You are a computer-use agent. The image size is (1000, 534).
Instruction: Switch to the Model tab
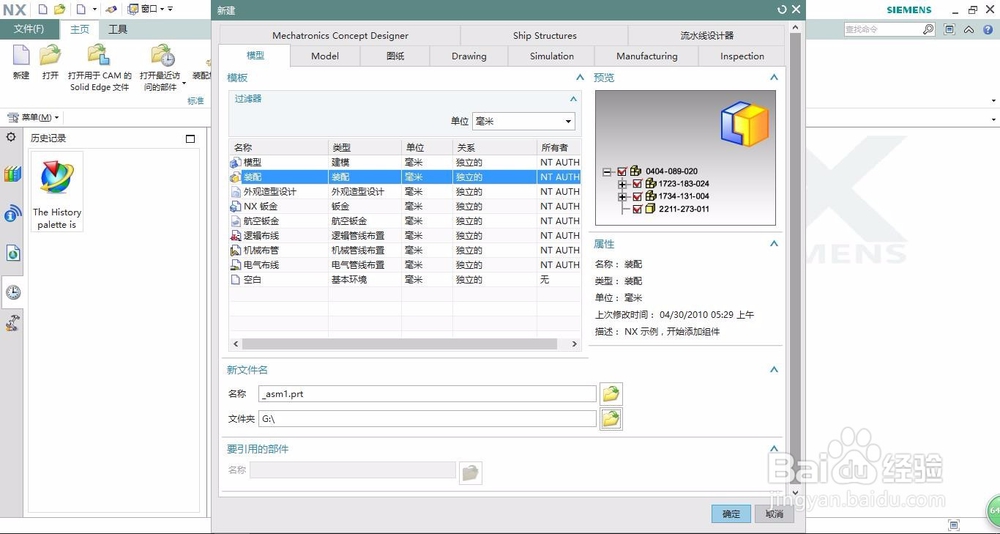pyautogui.click(x=325, y=56)
